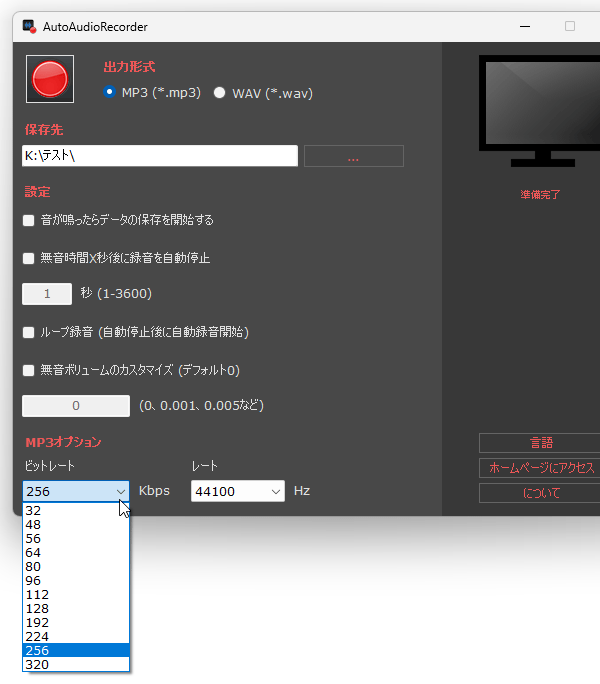
Task: Enable auto-stop after X seconds of silence
Action: (x=28, y=258)
